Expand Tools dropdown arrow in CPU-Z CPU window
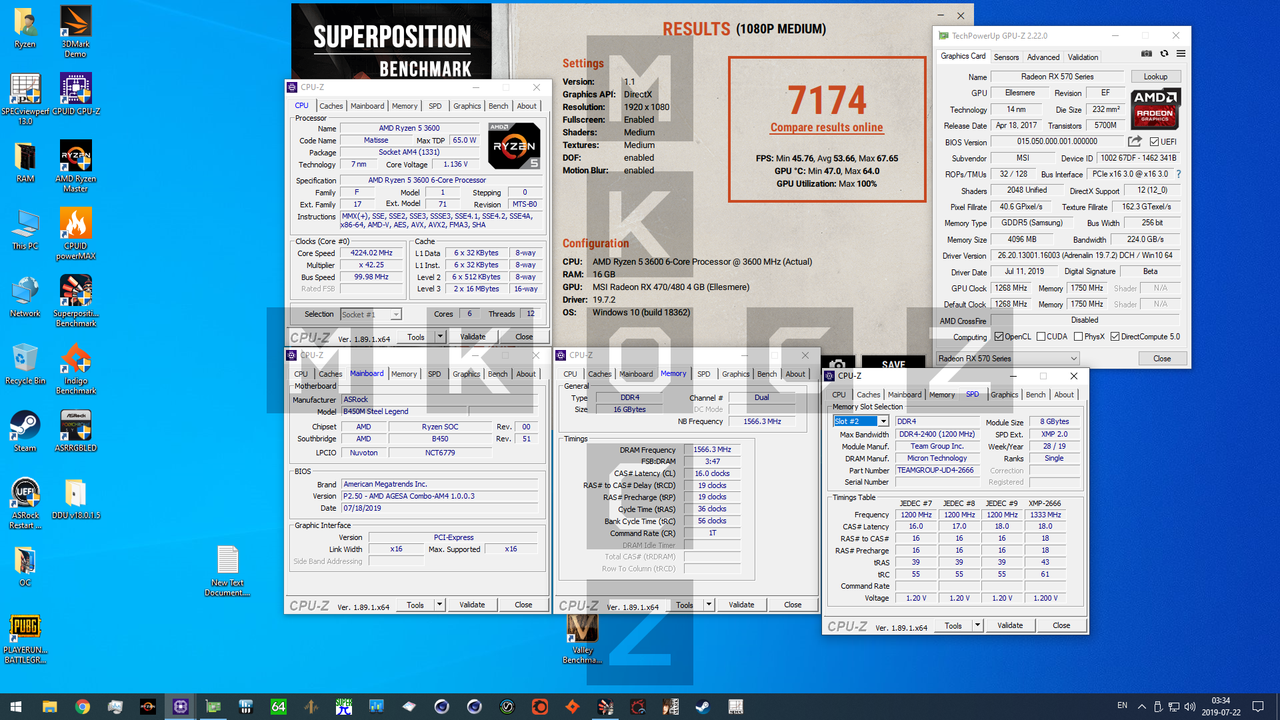The height and width of the screenshot is (720, 1280). pos(441,337)
